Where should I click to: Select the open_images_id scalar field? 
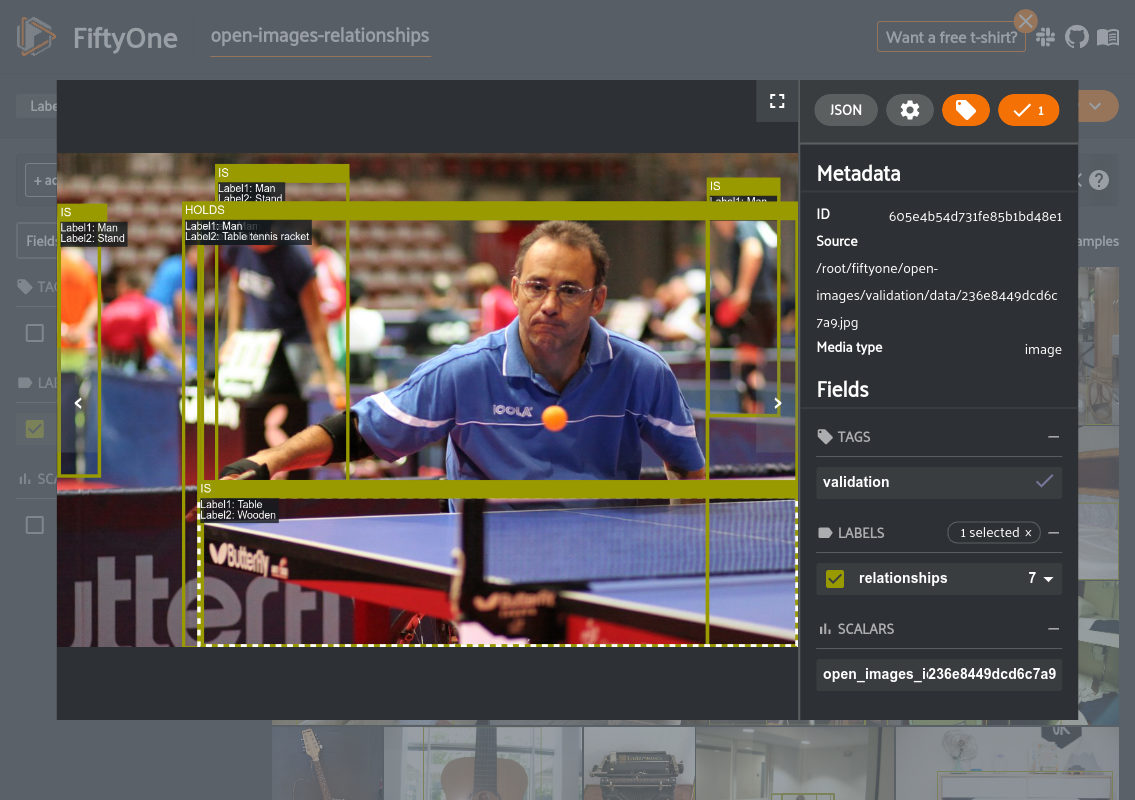point(939,674)
